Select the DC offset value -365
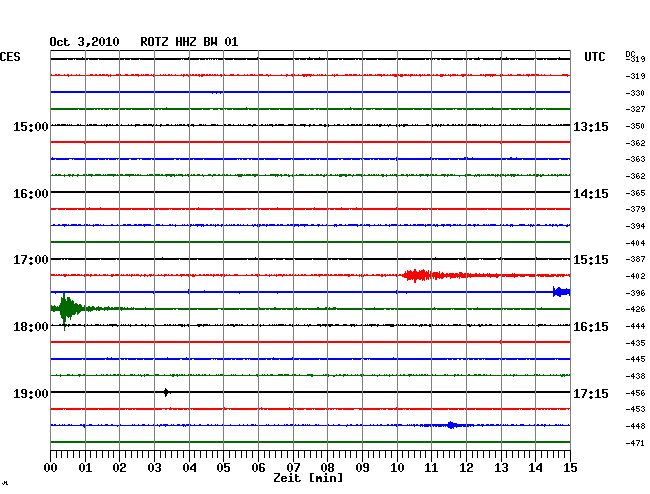Screen dimensions: 650x494 635,193
